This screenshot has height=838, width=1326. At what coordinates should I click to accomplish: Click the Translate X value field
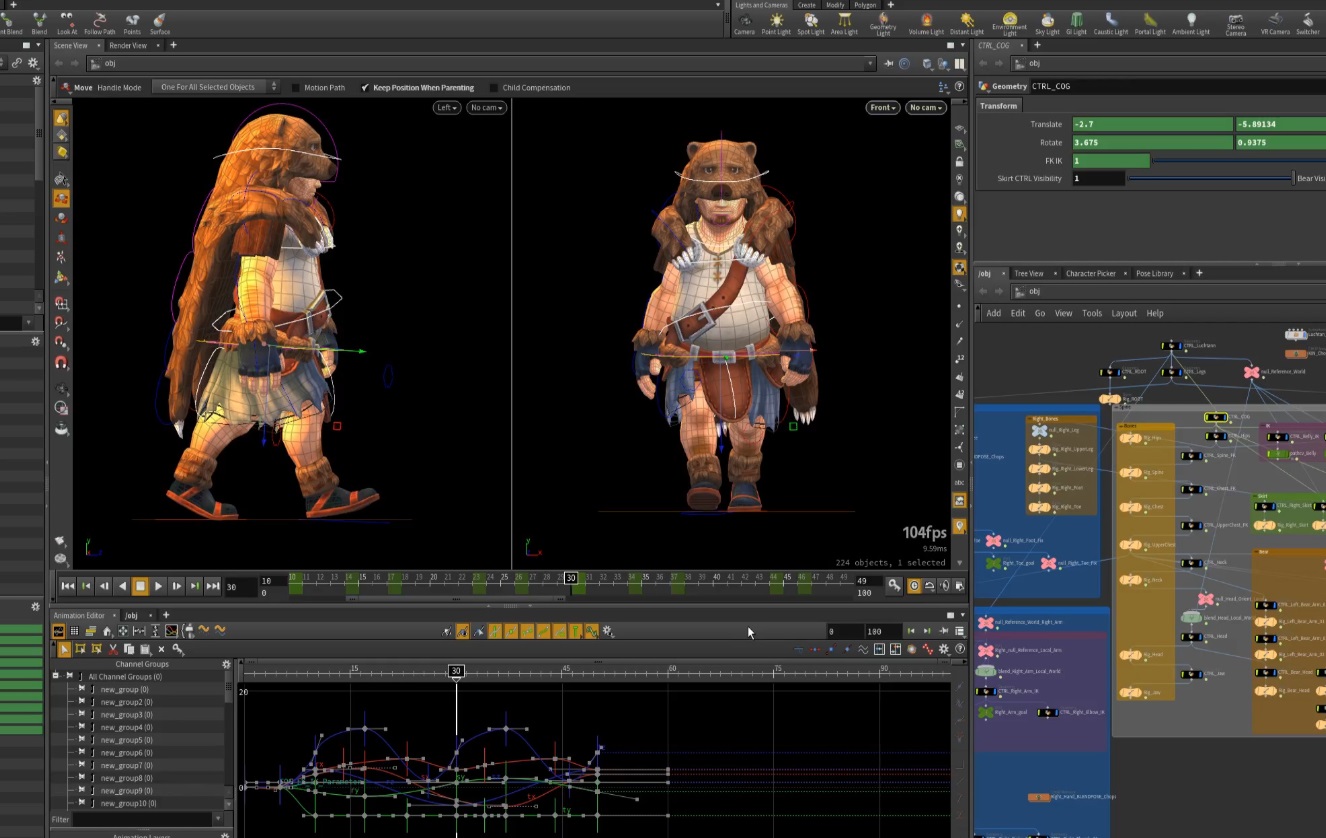pyautogui.click(x=1152, y=125)
